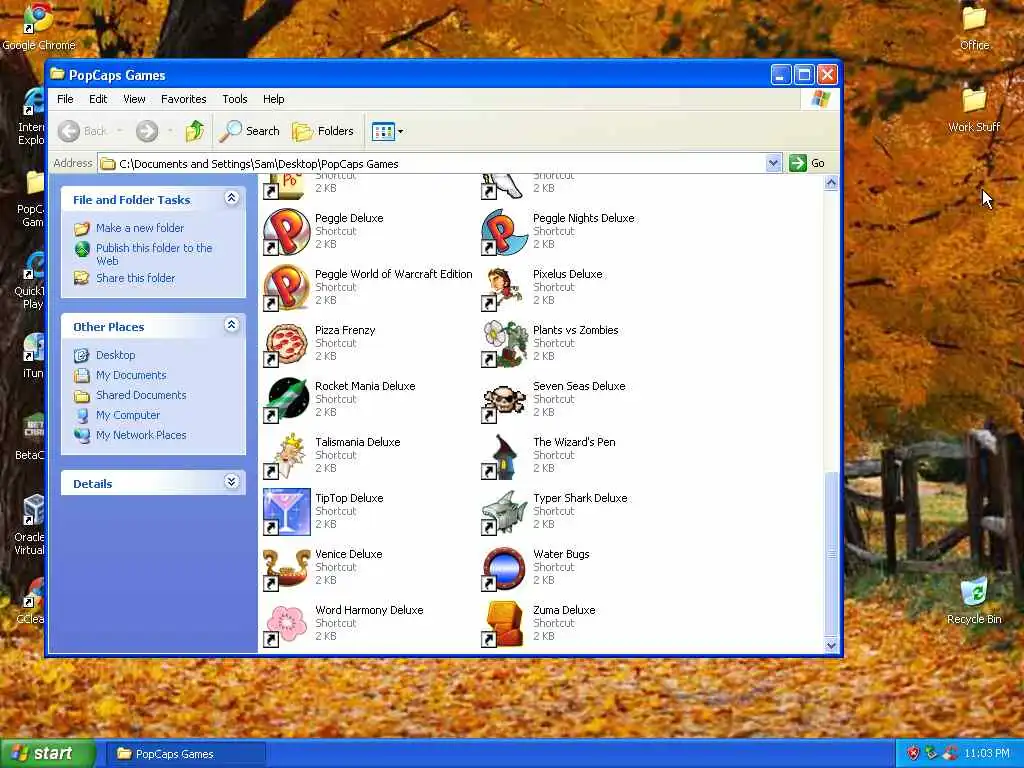This screenshot has width=1024, height=768.
Task: Click the scrollbar down arrow
Action: click(x=831, y=645)
